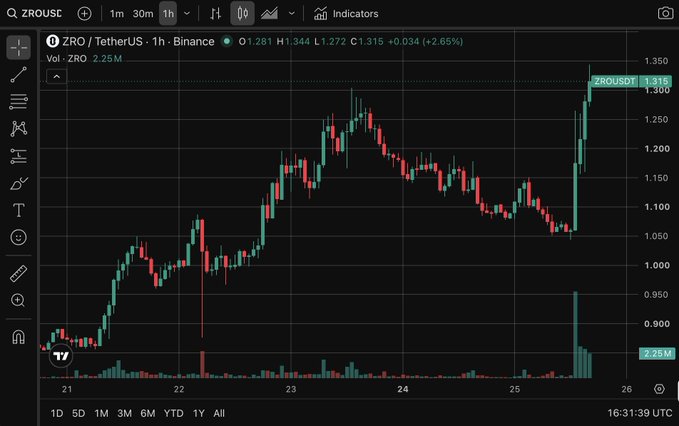Select the brush drawing tool
679x426 pixels.
click(19, 184)
